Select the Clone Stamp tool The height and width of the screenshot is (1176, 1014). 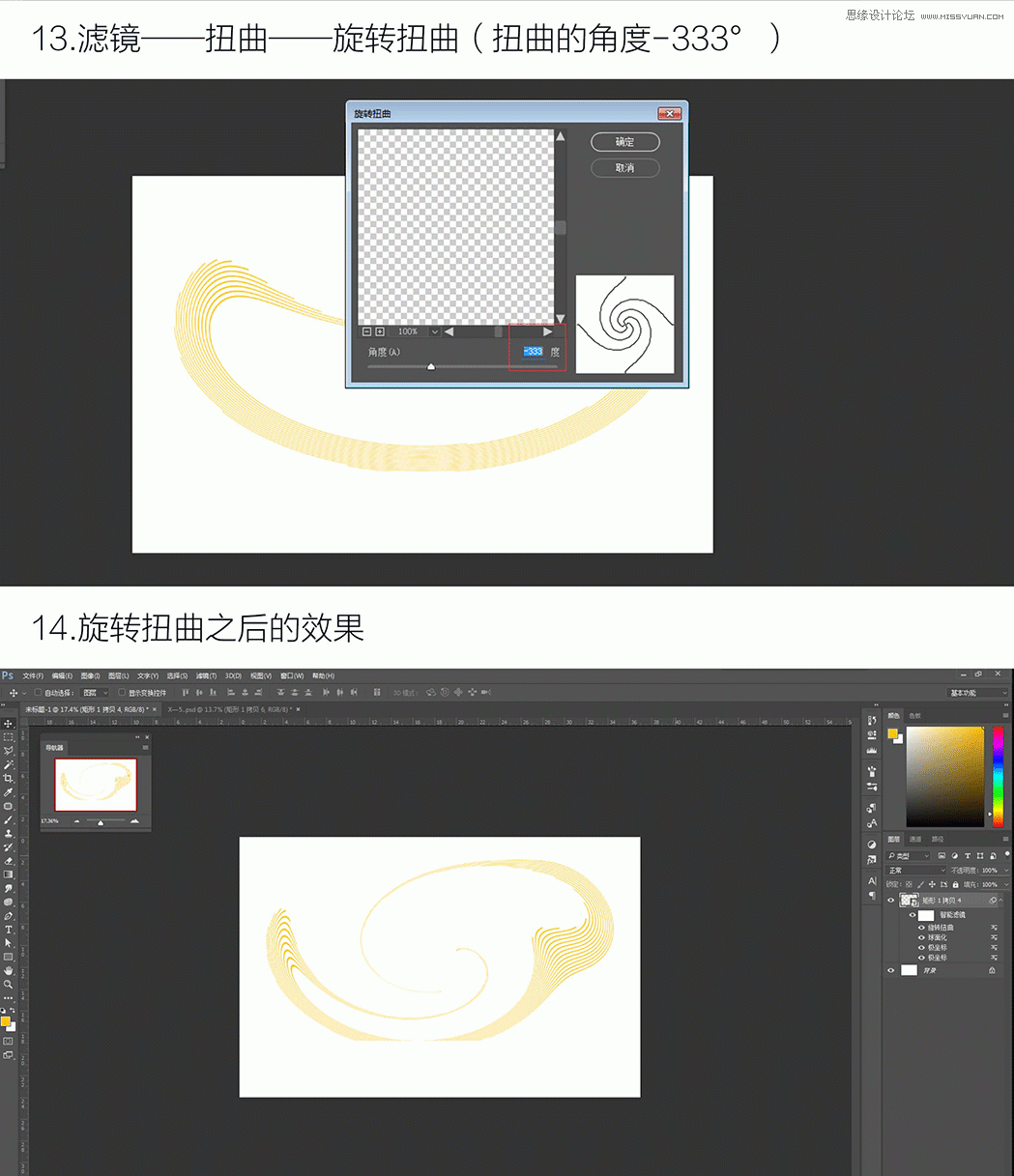coord(8,834)
